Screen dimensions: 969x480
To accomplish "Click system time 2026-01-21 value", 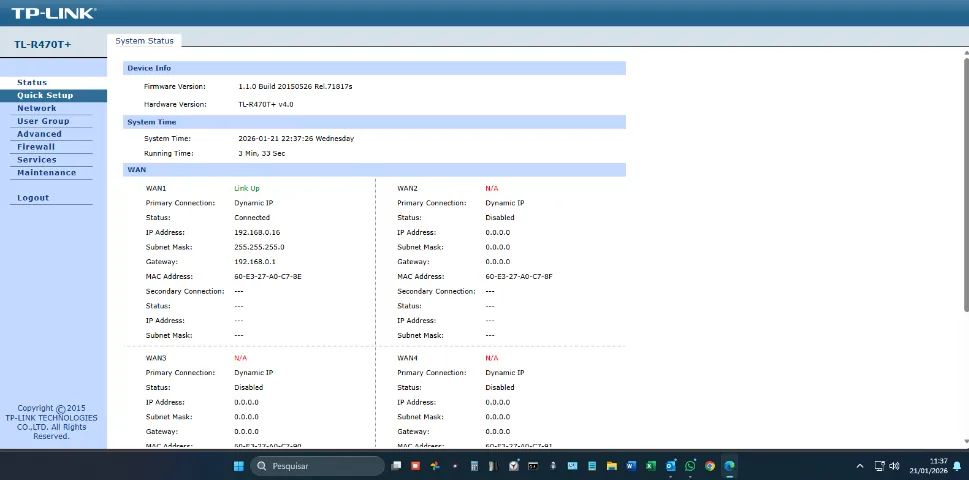I will click(x=296, y=138).
